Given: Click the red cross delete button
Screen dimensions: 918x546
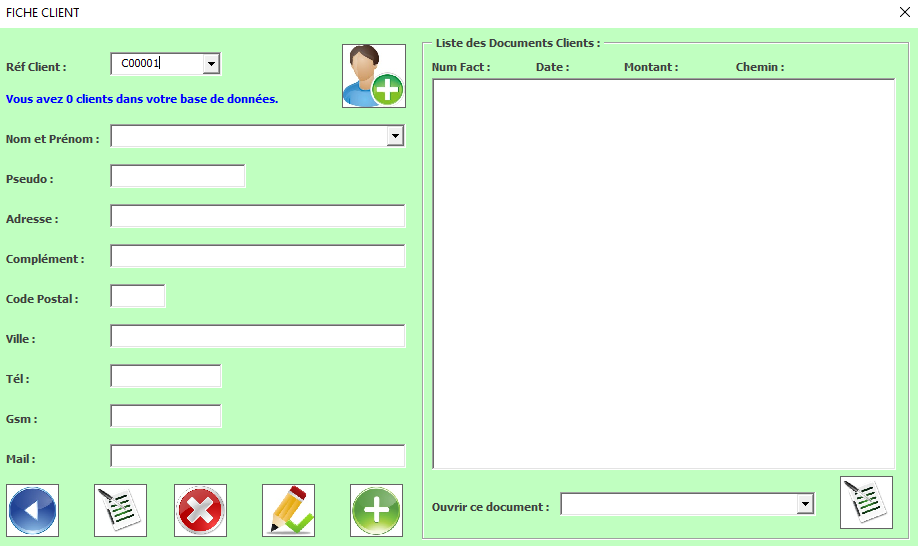Looking at the screenshot, I should click(x=200, y=510).
